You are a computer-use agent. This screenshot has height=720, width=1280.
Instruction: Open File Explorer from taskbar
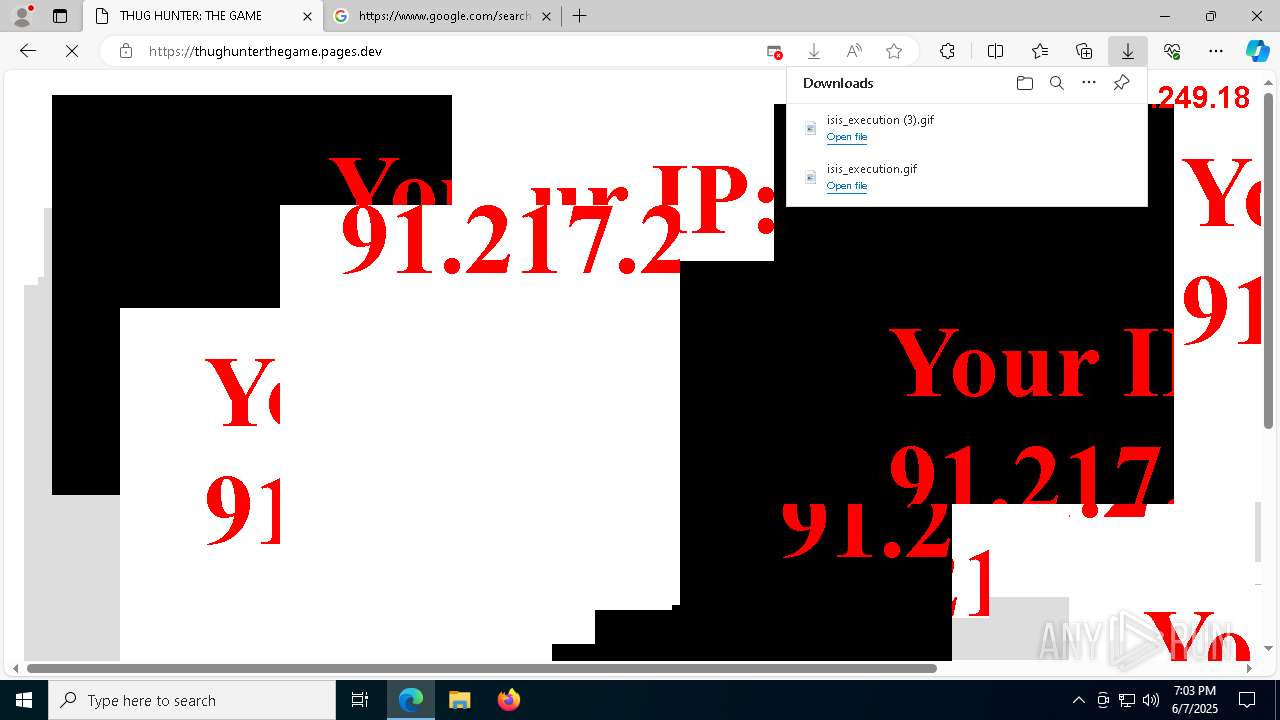pyautogui.click(x=459, y=700)
